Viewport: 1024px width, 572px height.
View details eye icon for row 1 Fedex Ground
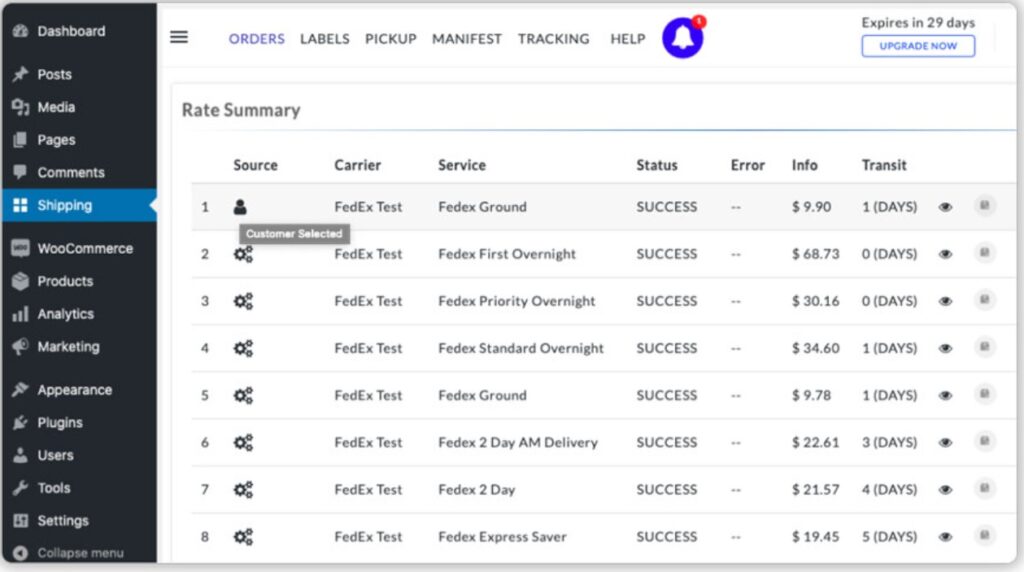coord(945,207)
